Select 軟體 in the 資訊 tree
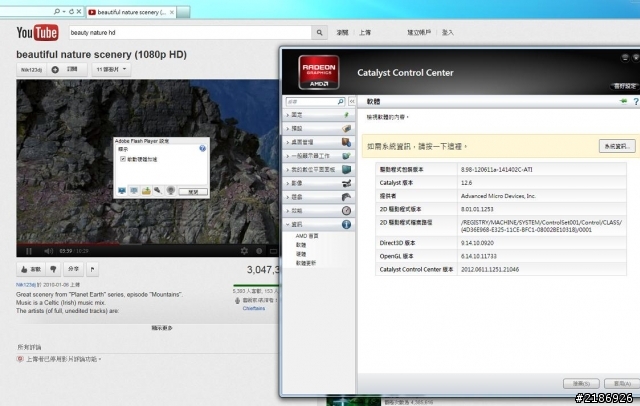Image resolution: width=640 pixels, height=406 pixels. 301,245
